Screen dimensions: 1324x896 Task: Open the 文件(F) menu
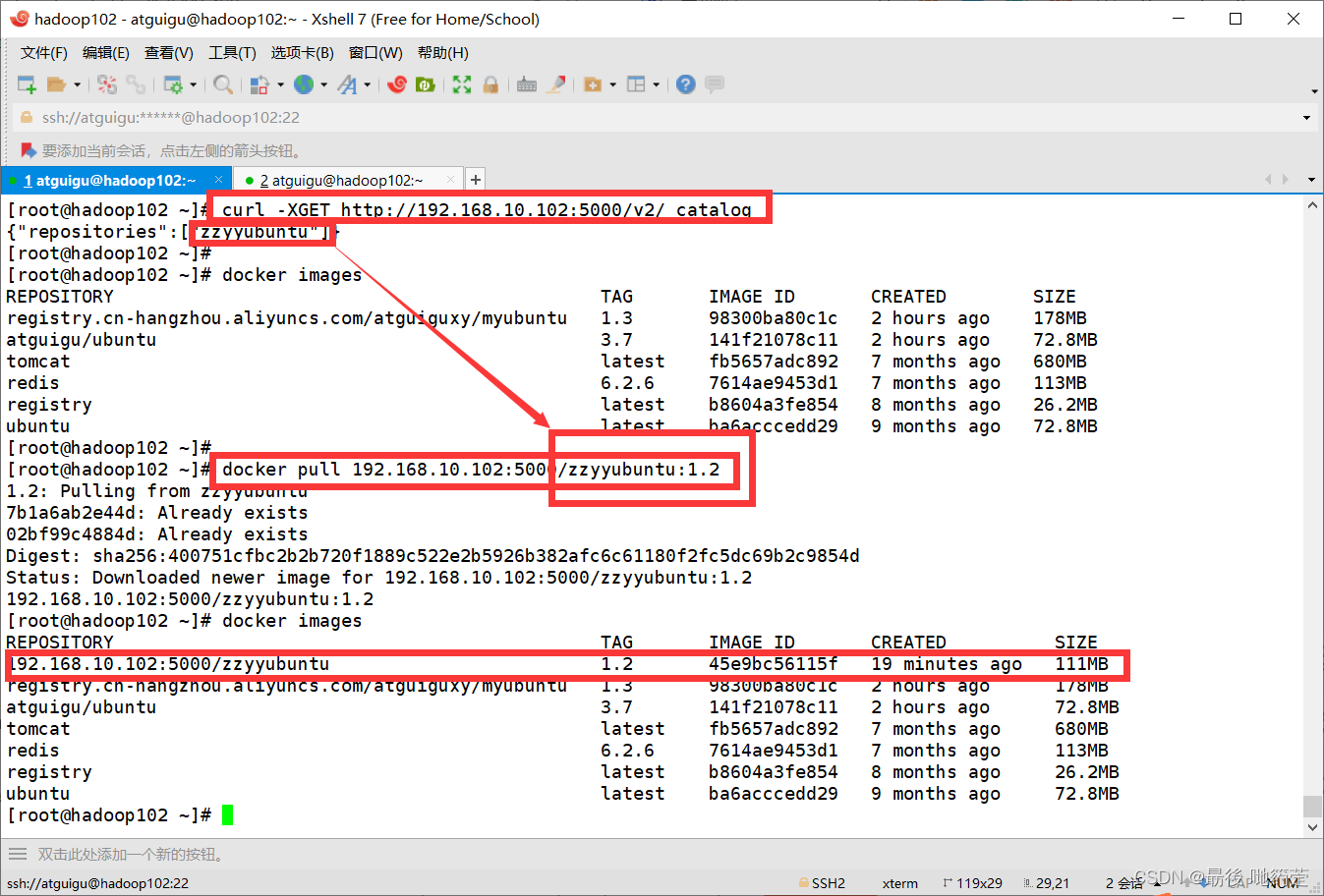tap(44, 52)
